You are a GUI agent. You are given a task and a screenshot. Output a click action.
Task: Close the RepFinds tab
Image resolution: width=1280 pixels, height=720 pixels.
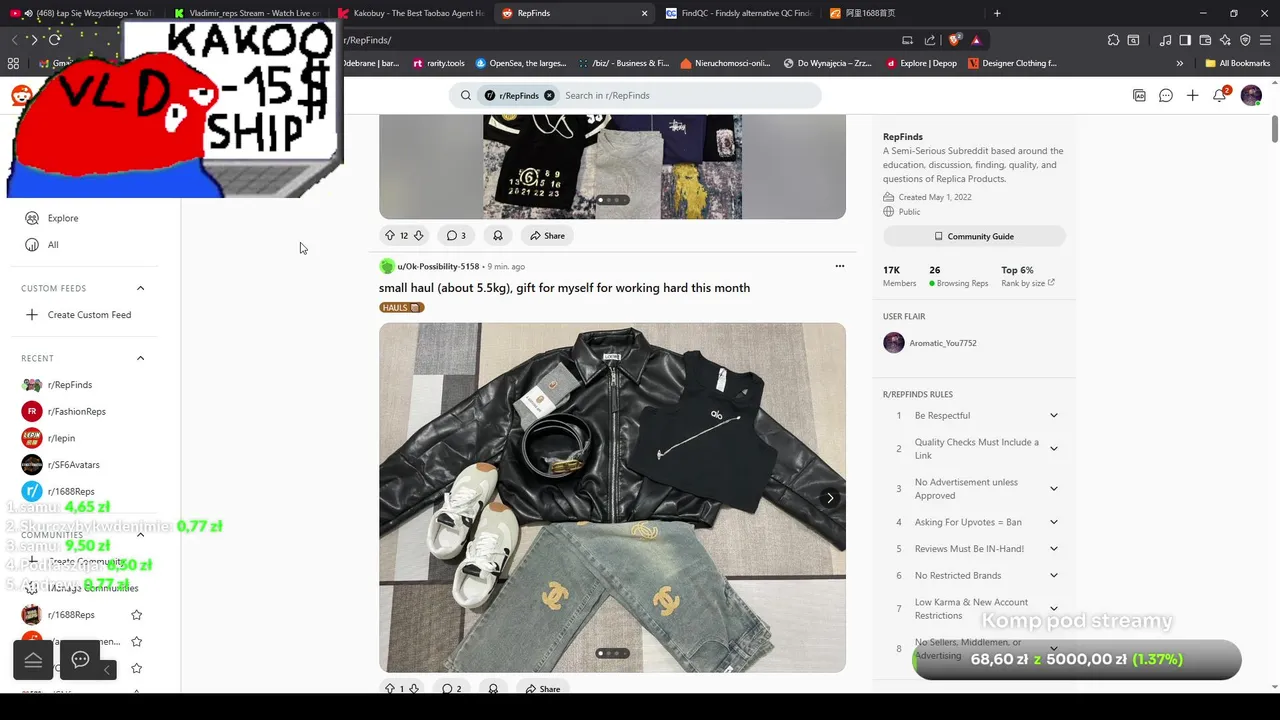(644, 13)
